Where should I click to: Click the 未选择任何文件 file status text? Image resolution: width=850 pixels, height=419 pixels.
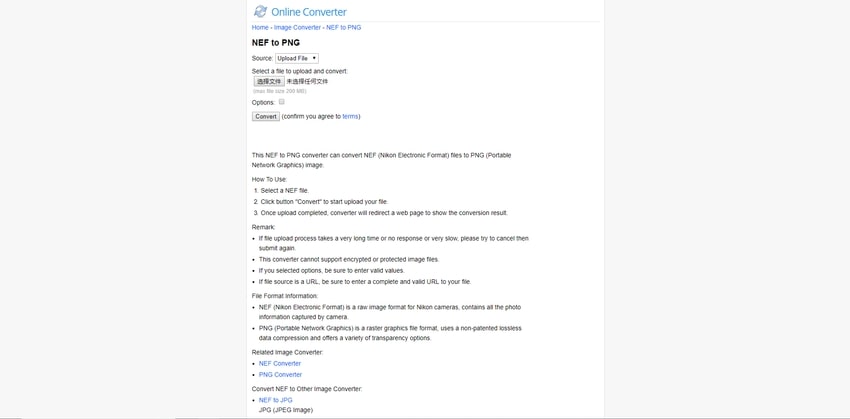308,81
